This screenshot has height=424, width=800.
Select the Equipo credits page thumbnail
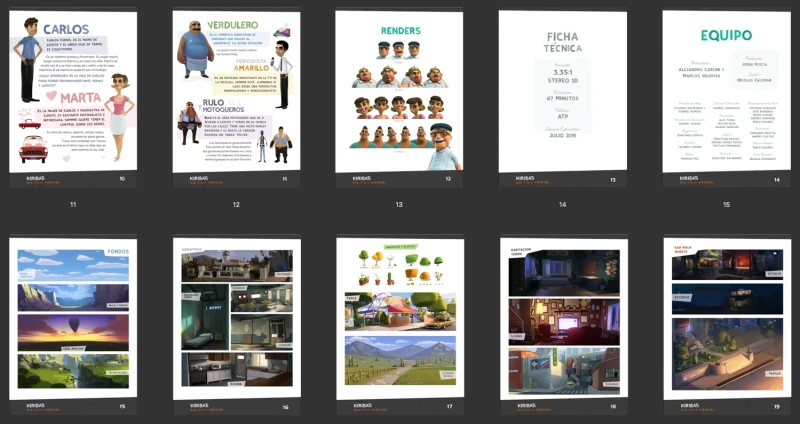(727, 98)
